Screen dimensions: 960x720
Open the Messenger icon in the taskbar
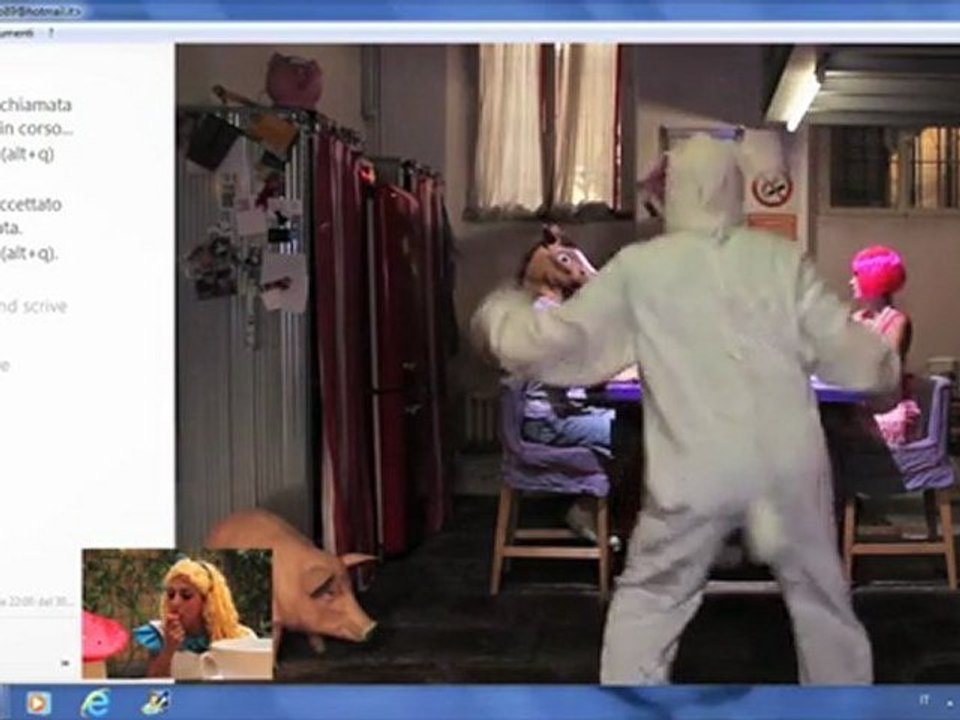[x=155, y=702]
